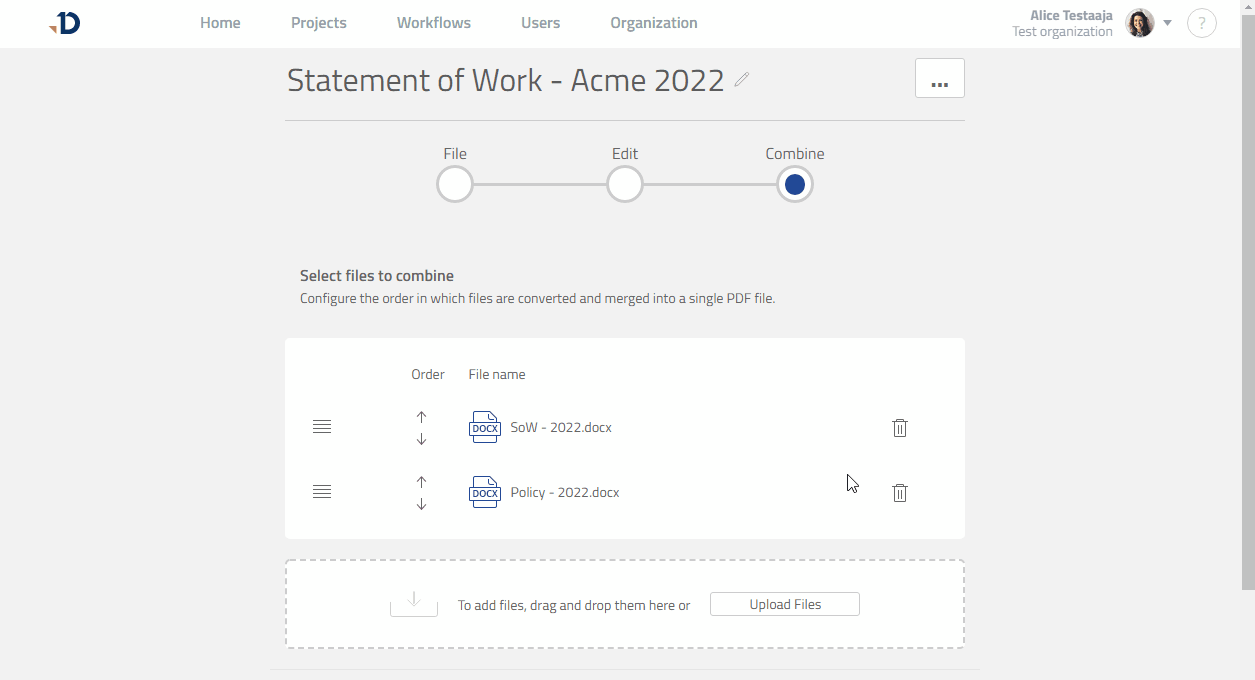Delete the Policy - 2022.docx file

900,493
